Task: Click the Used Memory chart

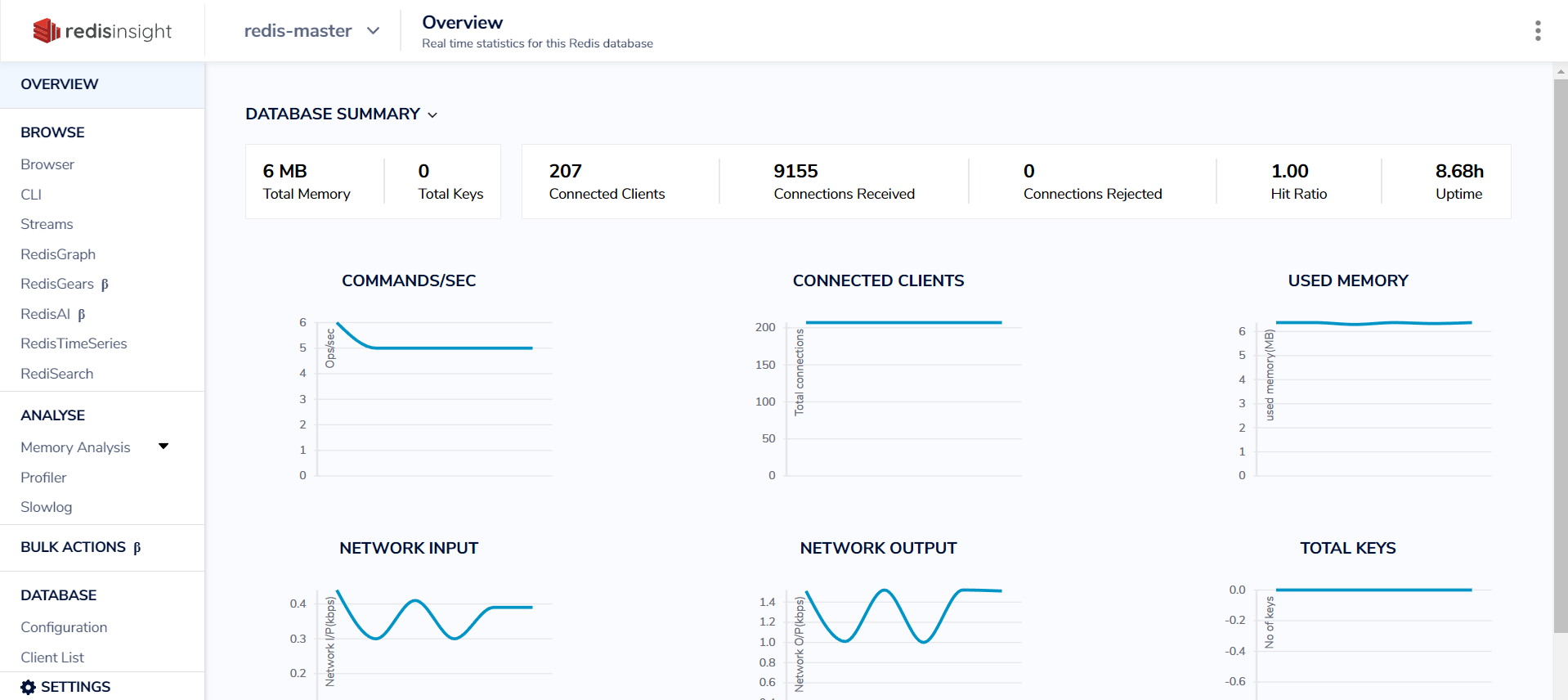Action: (x=1364, y=398)
